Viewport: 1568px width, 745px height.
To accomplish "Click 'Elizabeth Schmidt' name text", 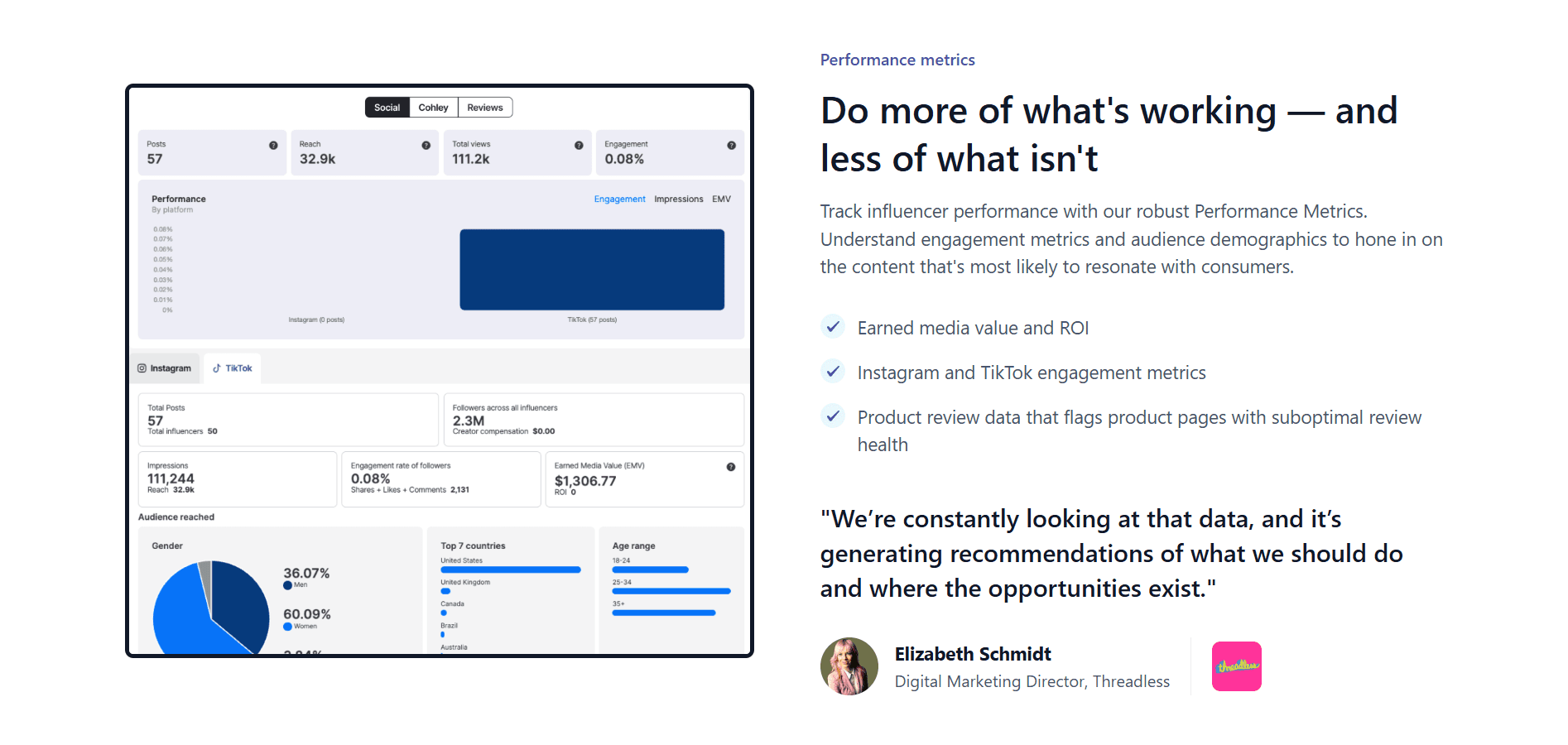I will click(973, 654).
